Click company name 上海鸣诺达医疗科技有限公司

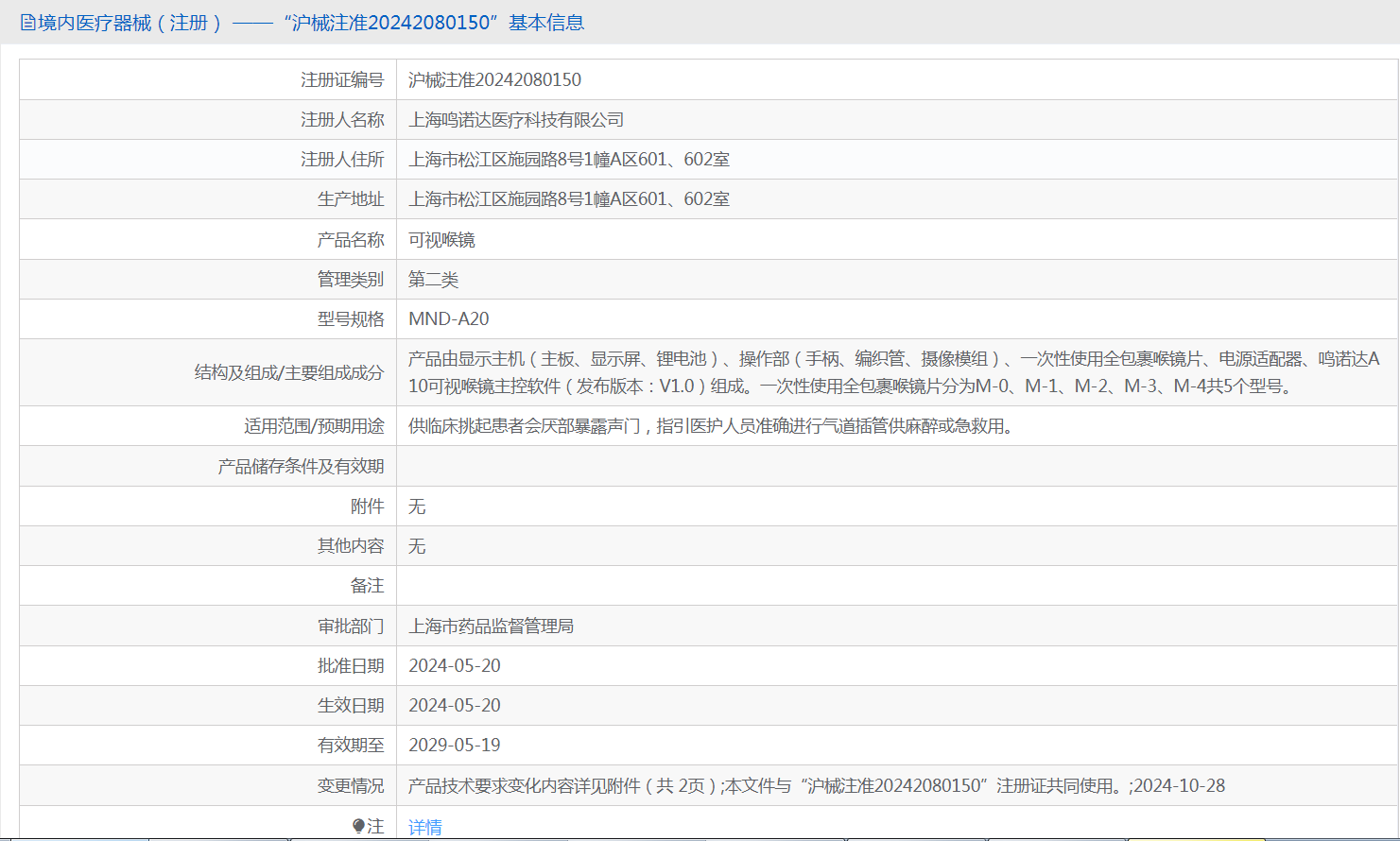click(x=516, y=120)
